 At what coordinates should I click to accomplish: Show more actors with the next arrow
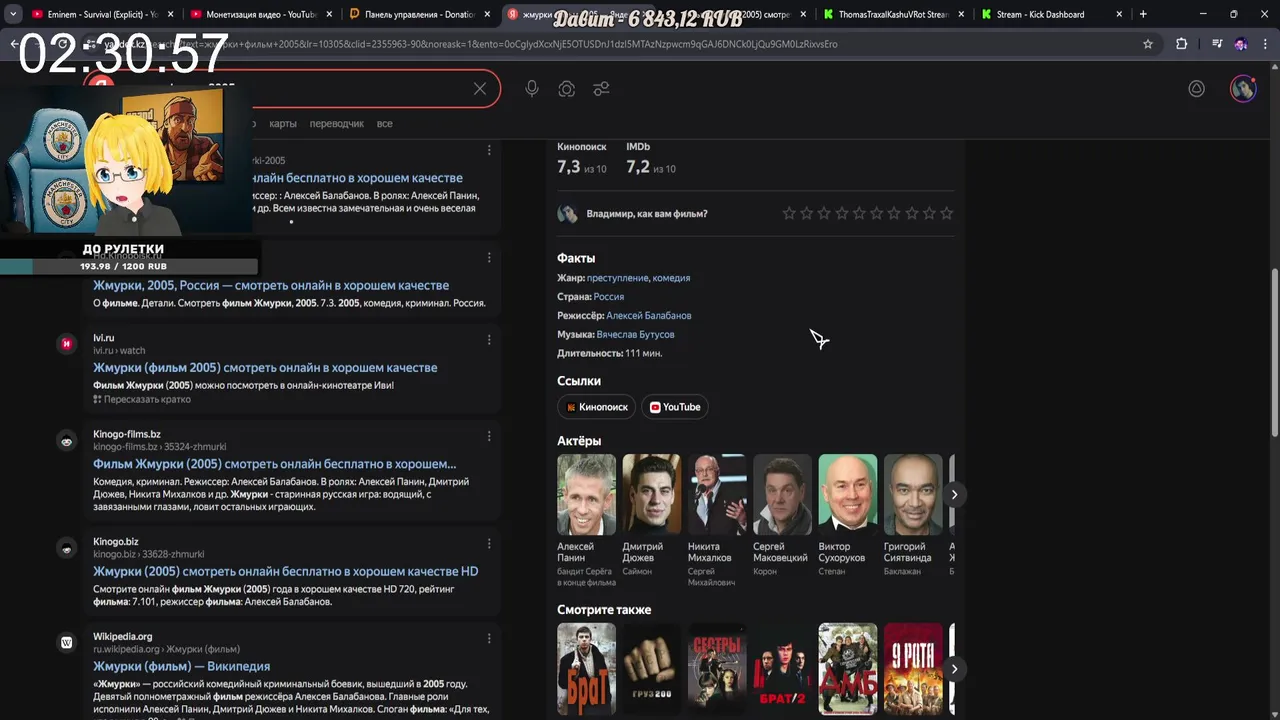954,494
